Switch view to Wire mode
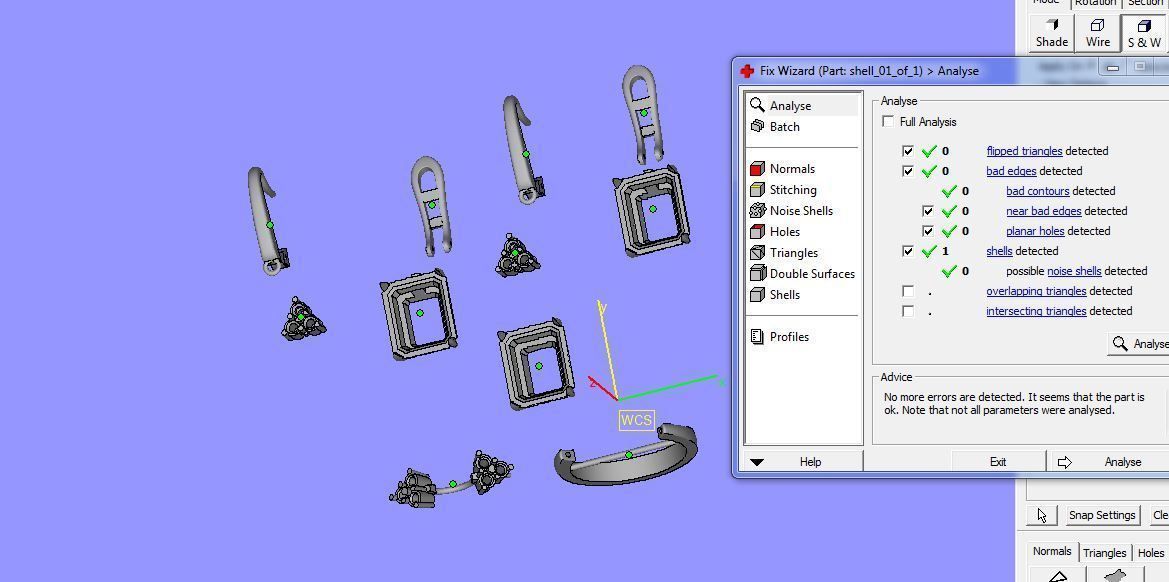The image size is (1169, 582). [1097, 34]
